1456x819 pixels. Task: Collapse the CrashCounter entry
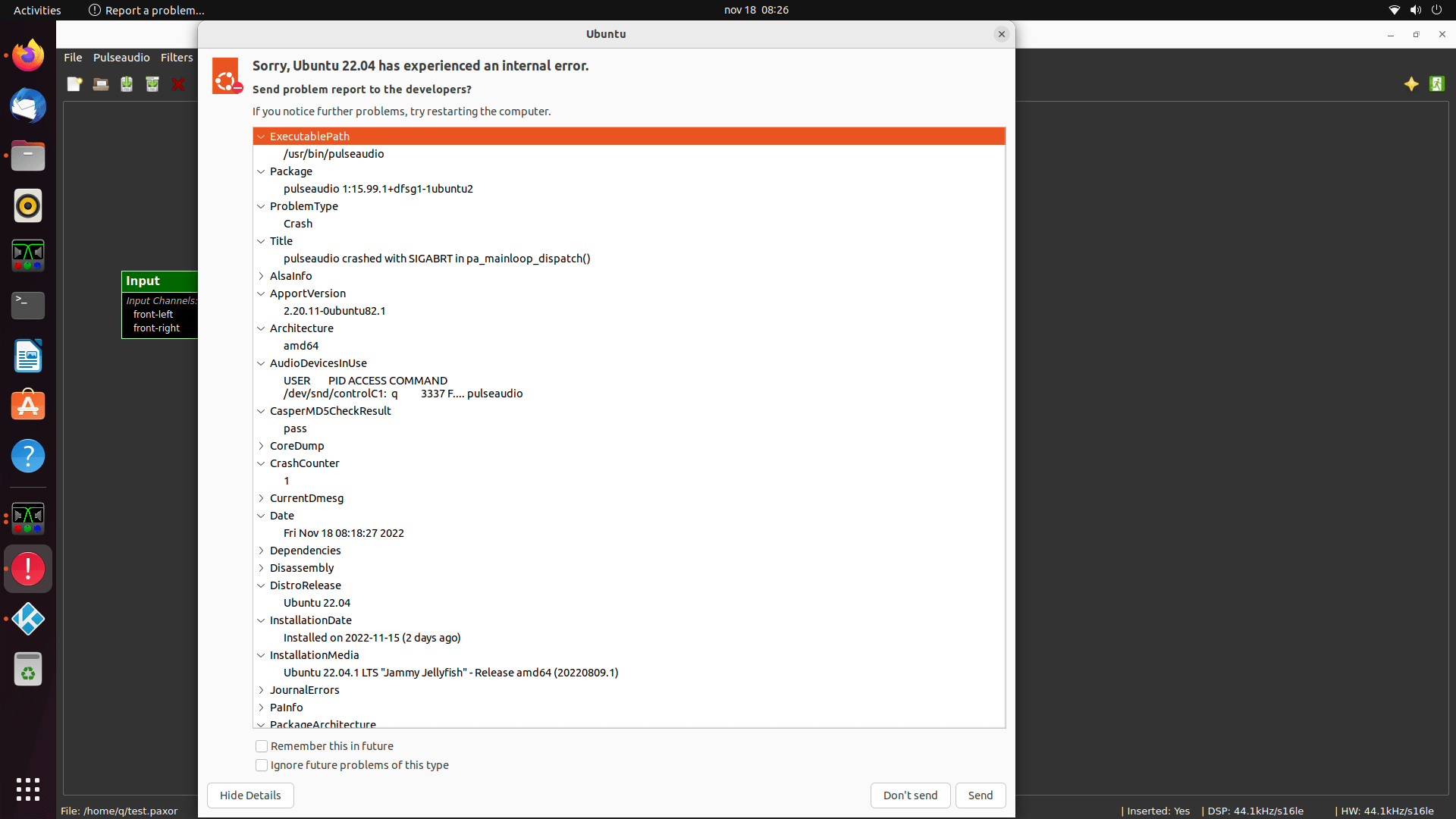[261, 463]
